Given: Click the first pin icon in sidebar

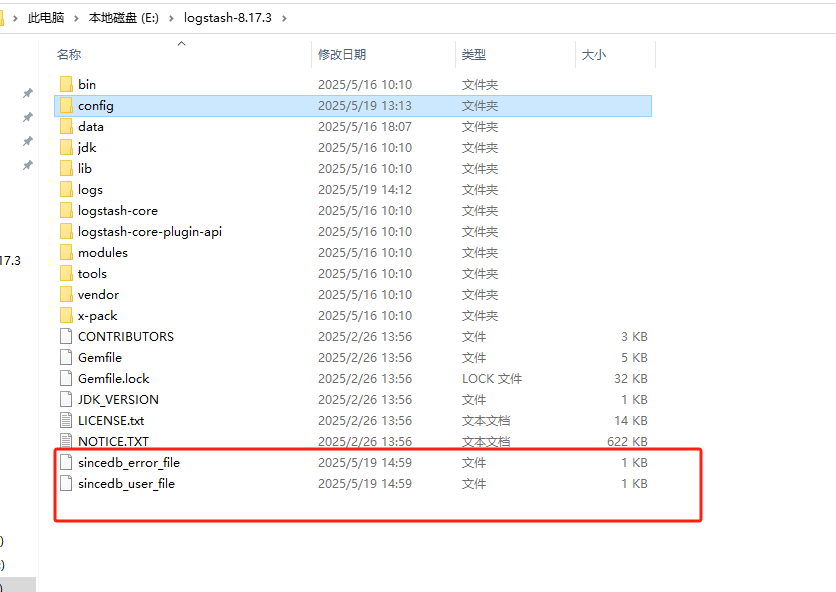Looking at the screenshot, I should pos(28,93).
